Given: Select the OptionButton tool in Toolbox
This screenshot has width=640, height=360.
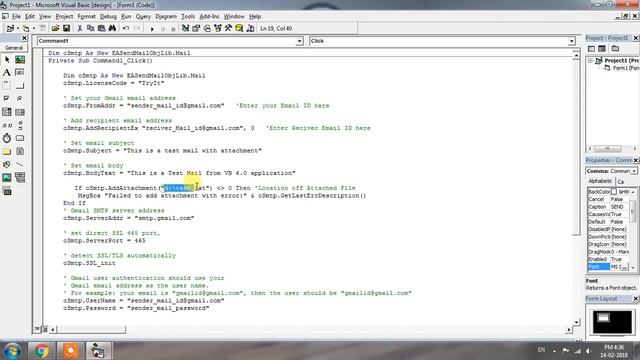Looking at the screenshot, I should (20, 99).
